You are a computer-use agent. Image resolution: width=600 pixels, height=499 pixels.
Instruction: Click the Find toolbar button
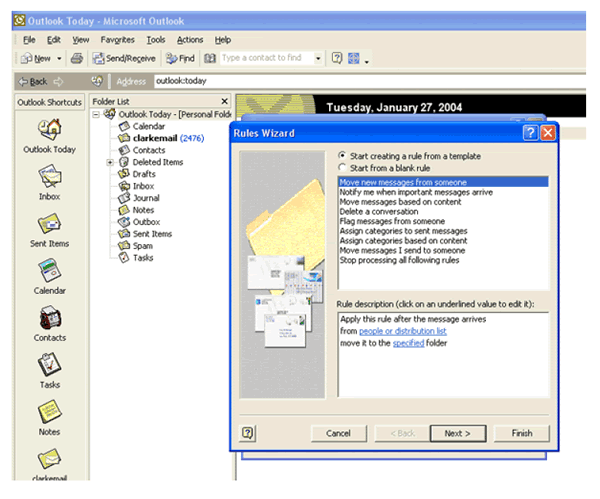tap(180, 58)
